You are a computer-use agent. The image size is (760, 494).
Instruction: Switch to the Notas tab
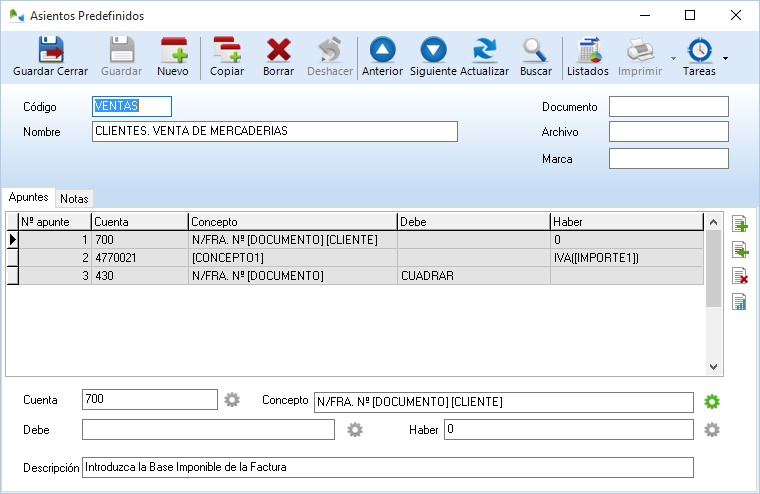[74, 199]
